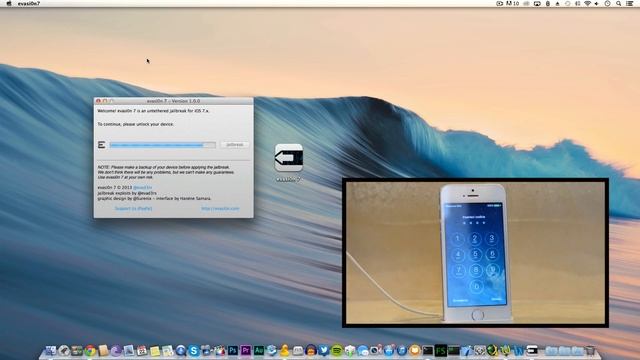Click the 'To continue, please unlock your device' text
Screen dimensions: 640x360
point(136,124)
